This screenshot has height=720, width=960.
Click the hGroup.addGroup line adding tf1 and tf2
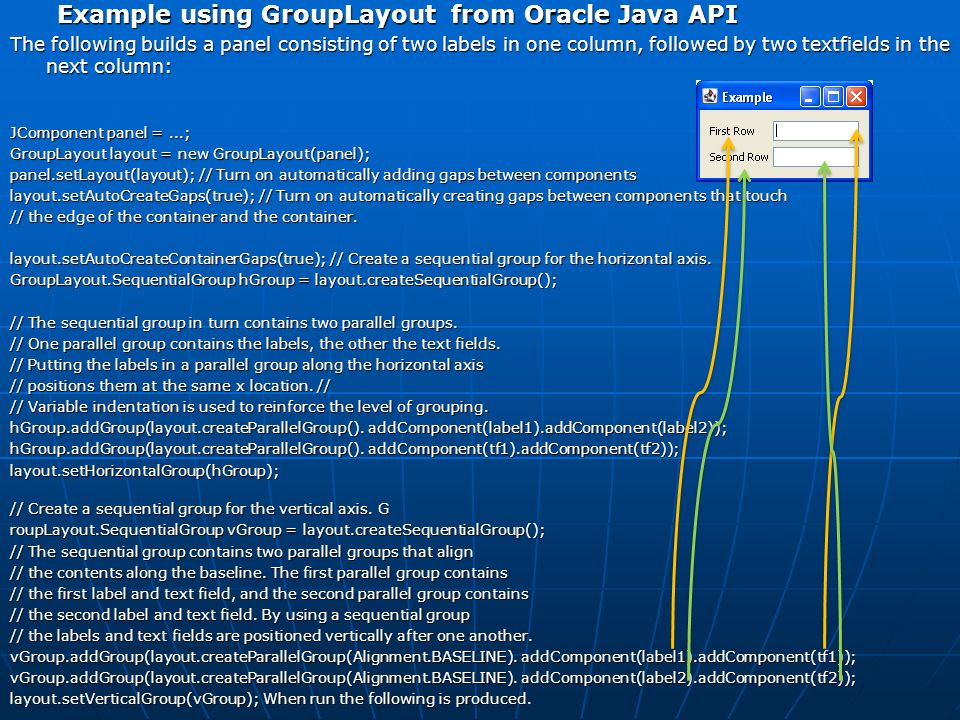point(344,449)
